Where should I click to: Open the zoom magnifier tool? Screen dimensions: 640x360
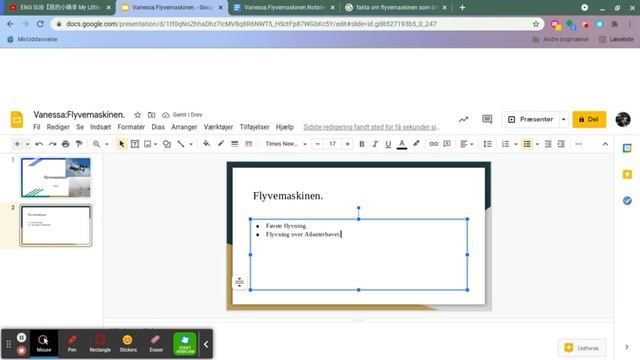click(96, 144)
